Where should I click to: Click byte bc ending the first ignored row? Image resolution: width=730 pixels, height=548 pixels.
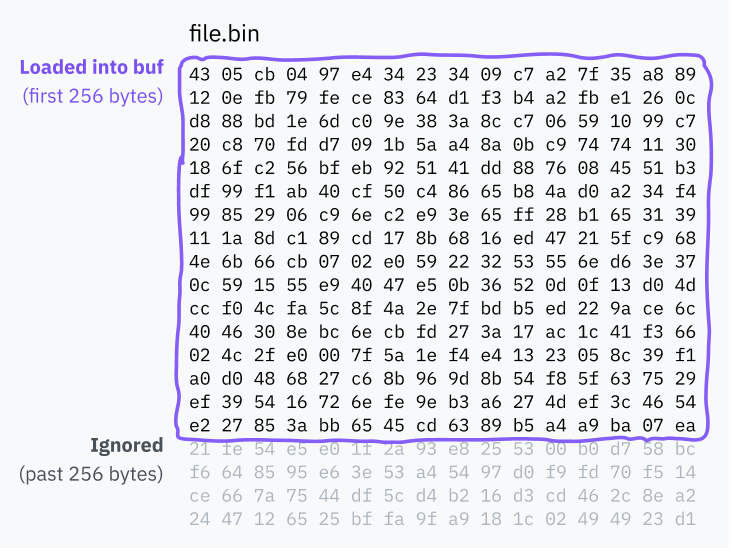[x=684, y=447]
